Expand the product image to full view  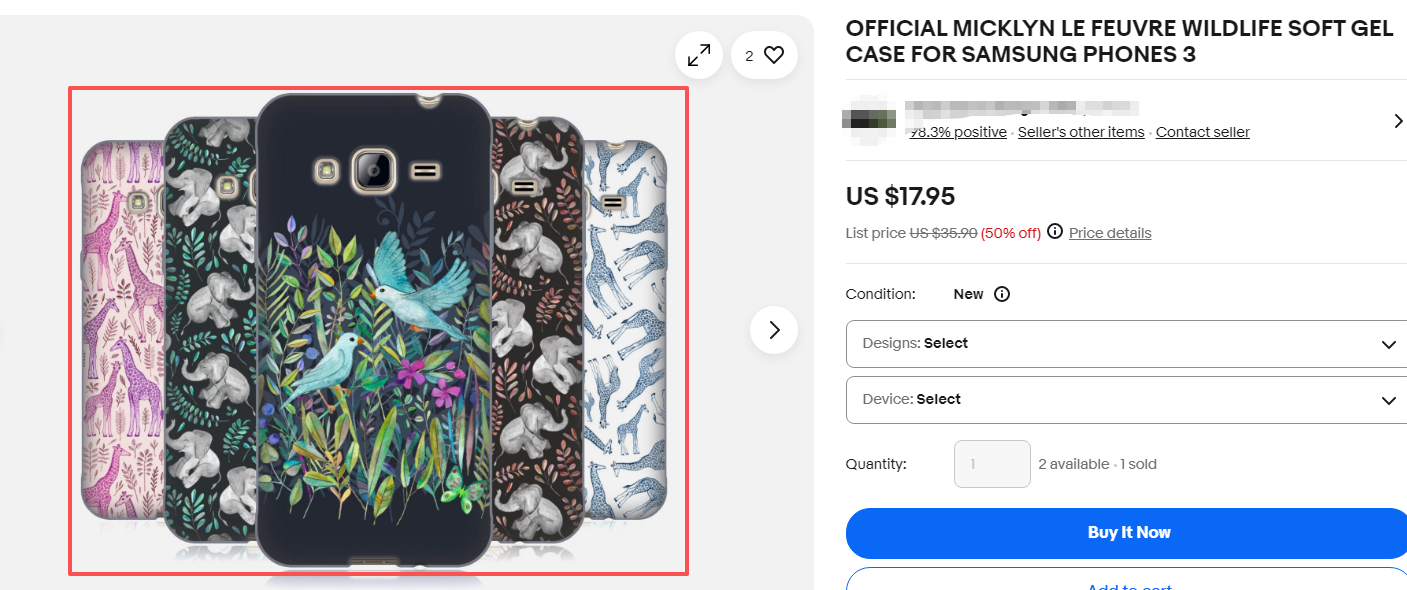tap(699, 56)
